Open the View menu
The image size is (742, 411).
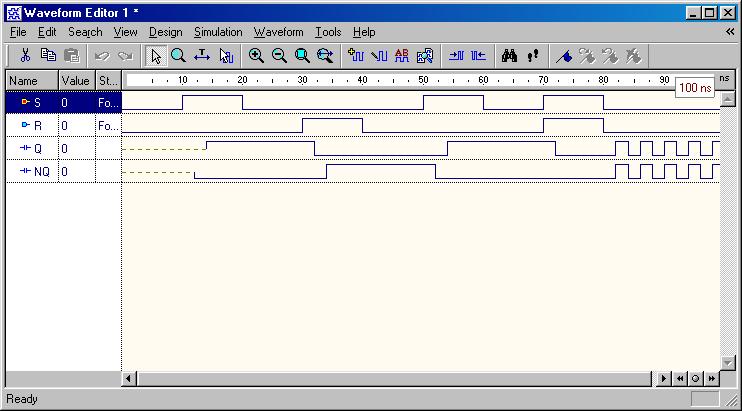point(125,32)
